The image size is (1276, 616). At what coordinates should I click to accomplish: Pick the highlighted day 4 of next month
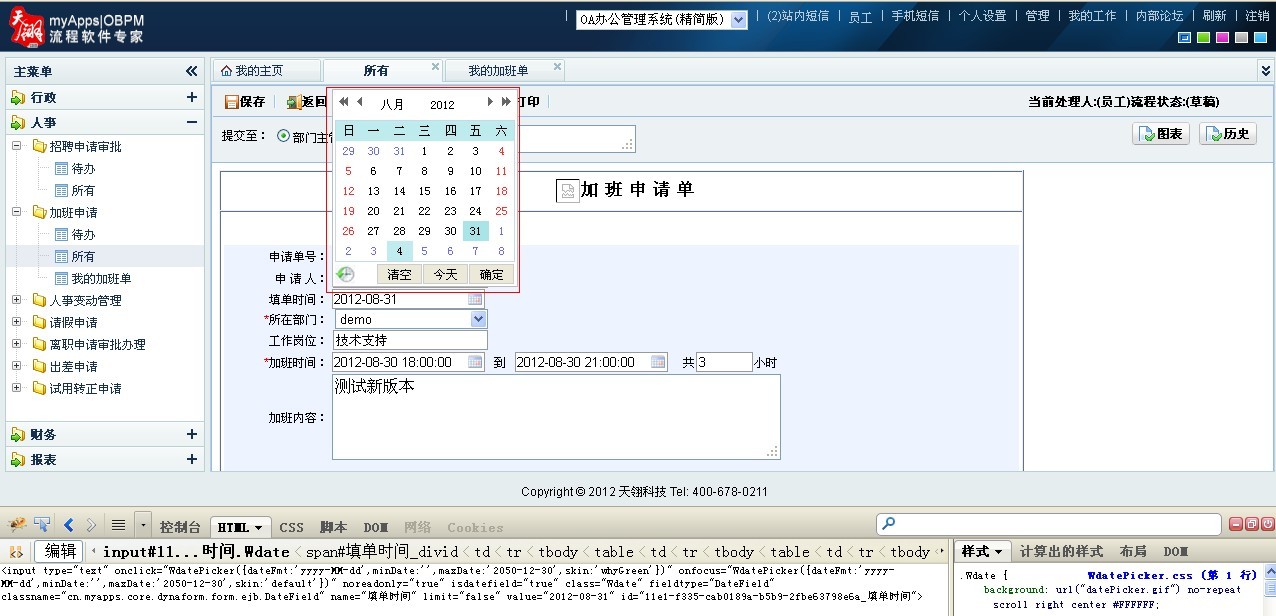[399, 251]
